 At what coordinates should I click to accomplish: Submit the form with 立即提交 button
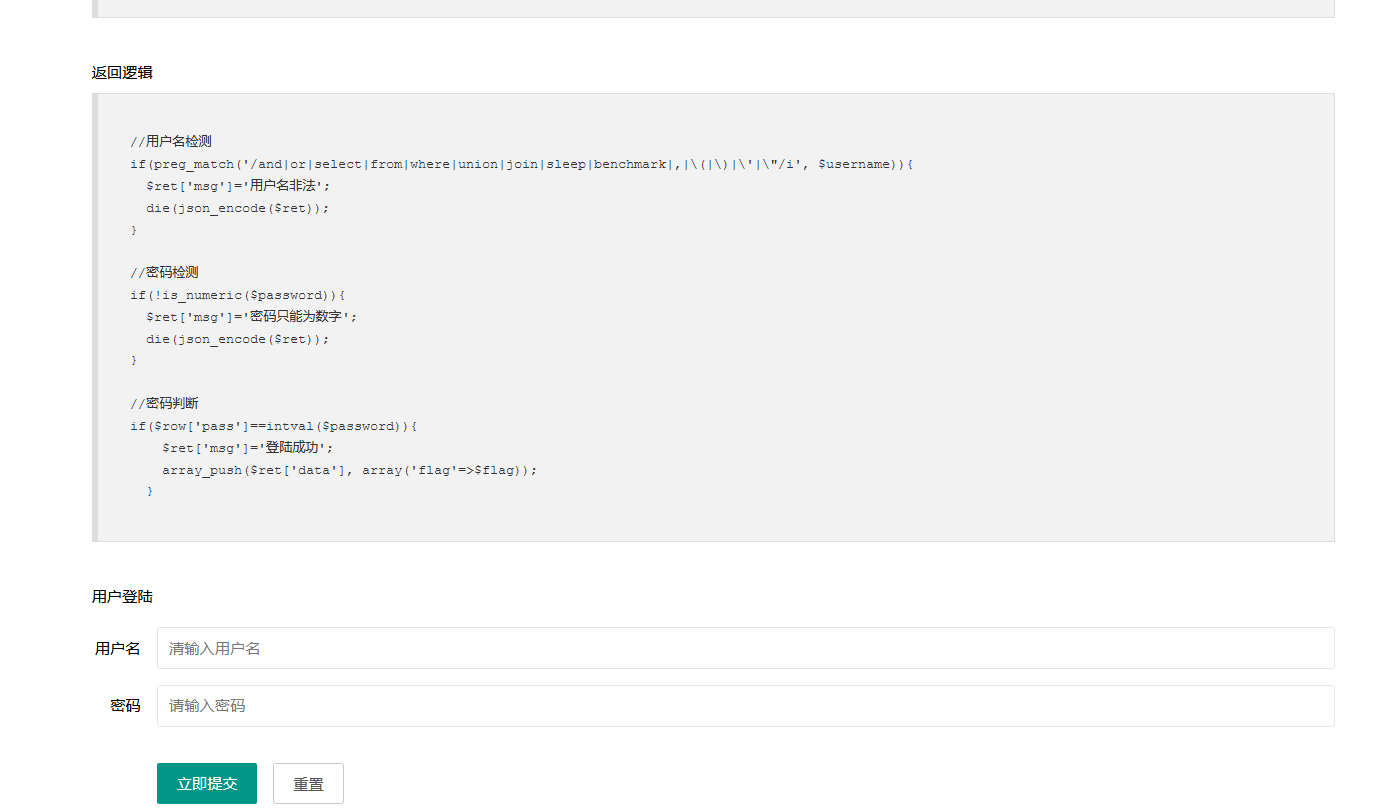point(207,784)
